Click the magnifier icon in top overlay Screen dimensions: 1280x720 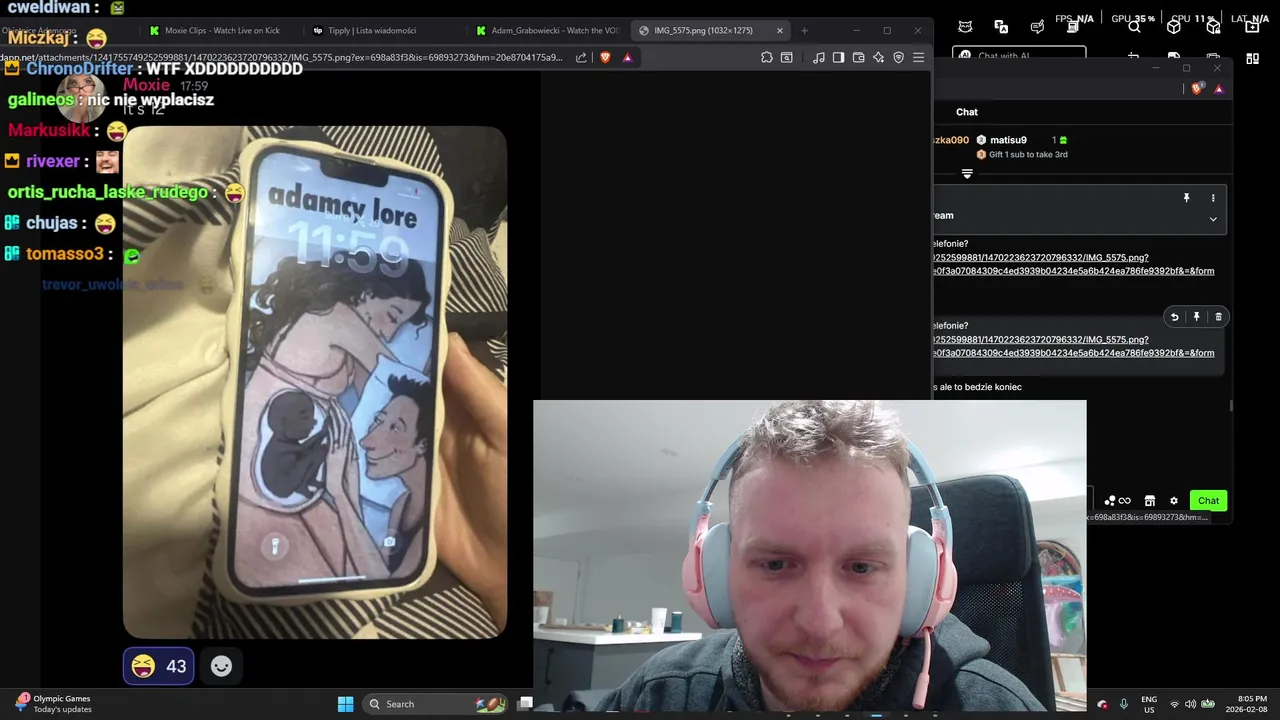(1133, 27)
